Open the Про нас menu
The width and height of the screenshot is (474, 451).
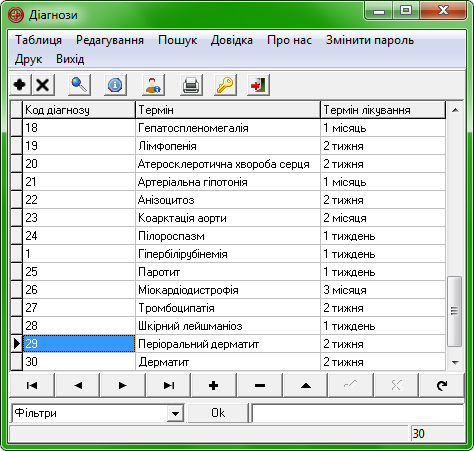tap(289, 40)
